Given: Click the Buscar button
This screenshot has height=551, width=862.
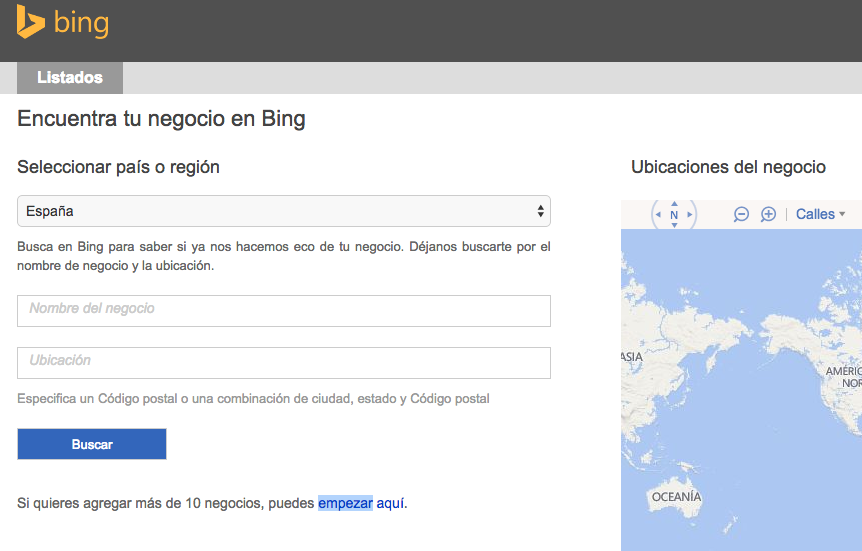Looking at the screenshot, I should click(92, 444).
